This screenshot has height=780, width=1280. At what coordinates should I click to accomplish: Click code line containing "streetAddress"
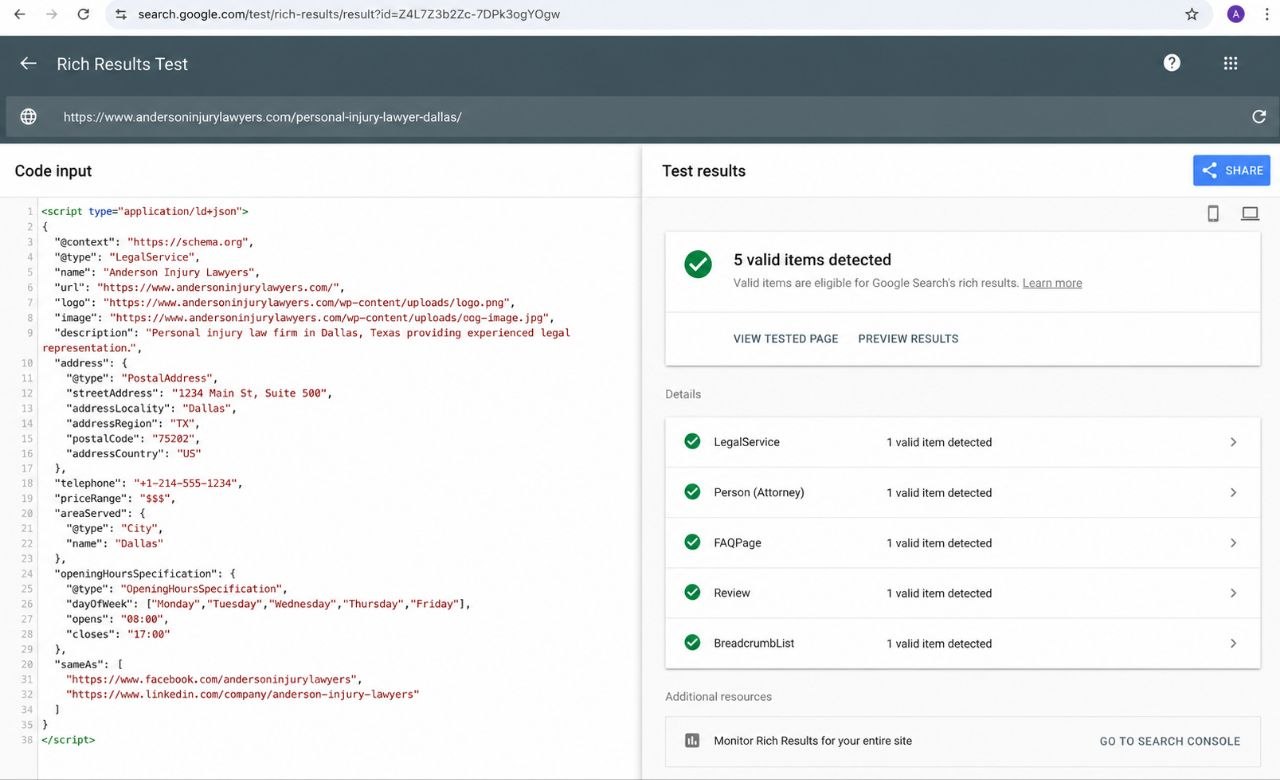click(199, 393)
